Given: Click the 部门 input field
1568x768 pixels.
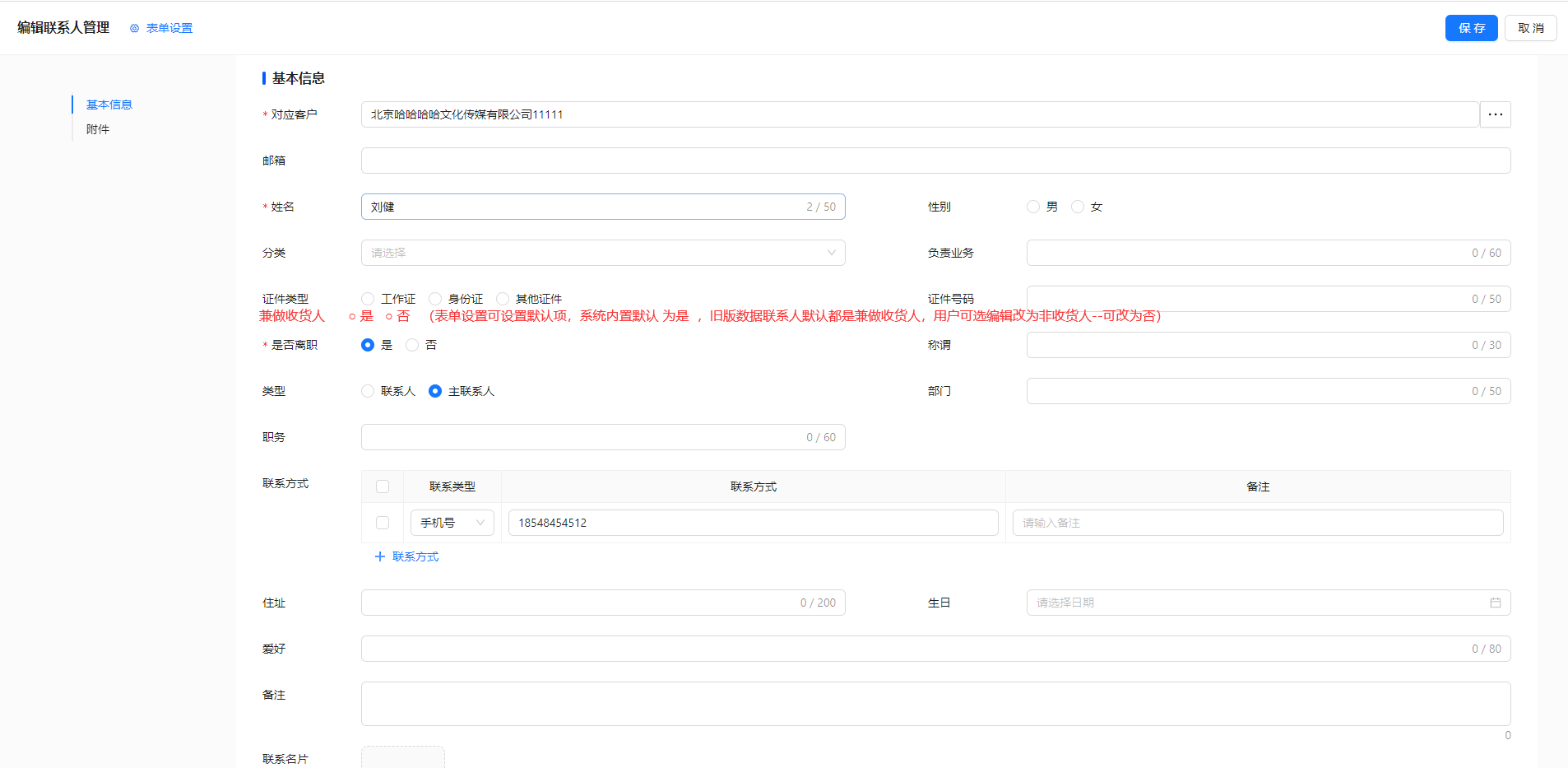Looking at the screenshot, I should [x=1269, y=391].
